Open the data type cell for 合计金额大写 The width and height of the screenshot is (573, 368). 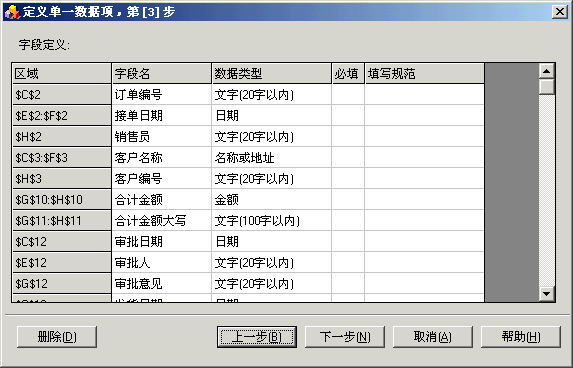272,221
